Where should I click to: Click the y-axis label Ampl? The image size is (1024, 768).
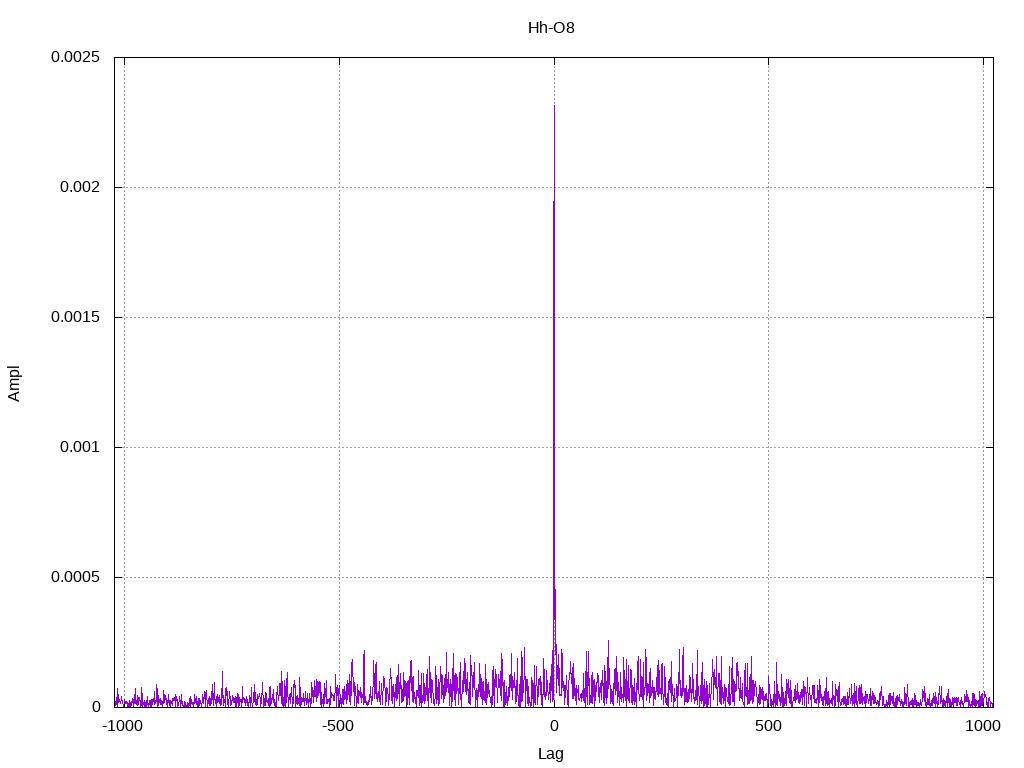click(x=14, y=383)
